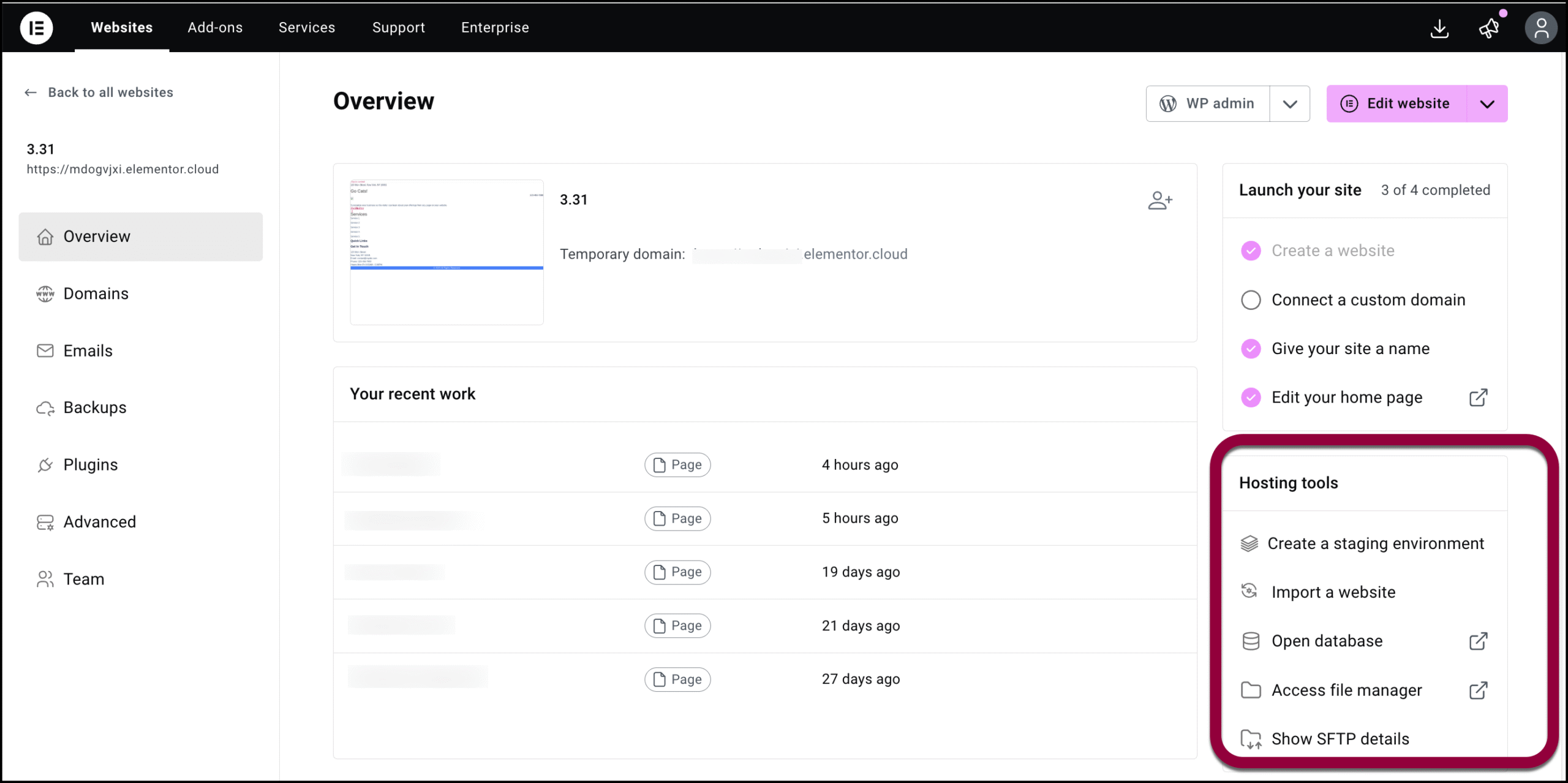Click external link icon beside Access file manager

[x=1479, y=690]
